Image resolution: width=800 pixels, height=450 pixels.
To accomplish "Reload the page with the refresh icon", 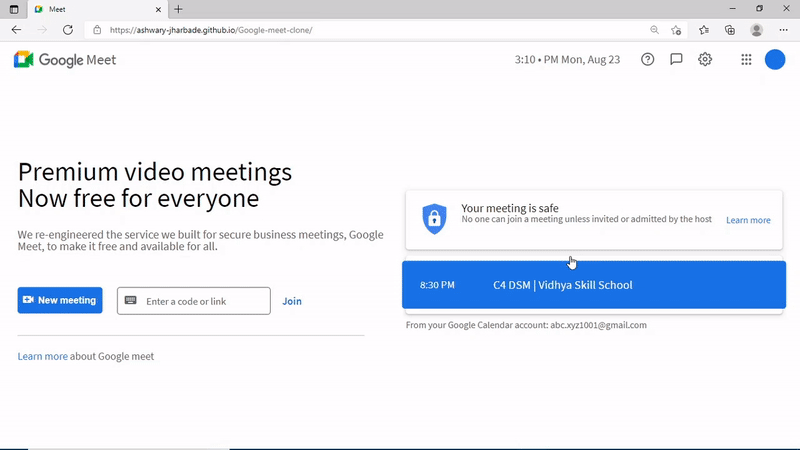I will [68, 30].
